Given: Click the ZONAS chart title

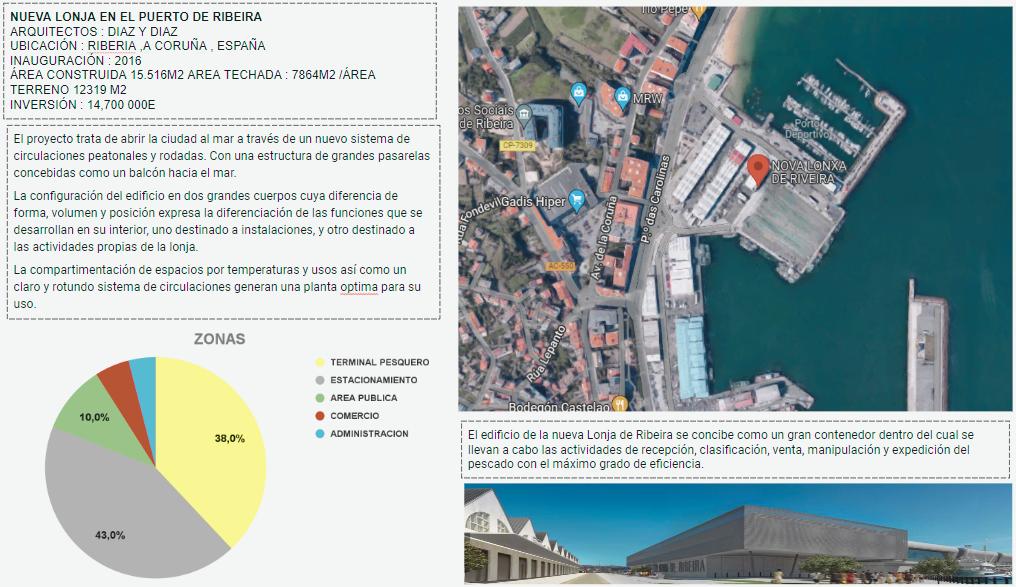Looking at the screenshot, I should coord(220,339).
